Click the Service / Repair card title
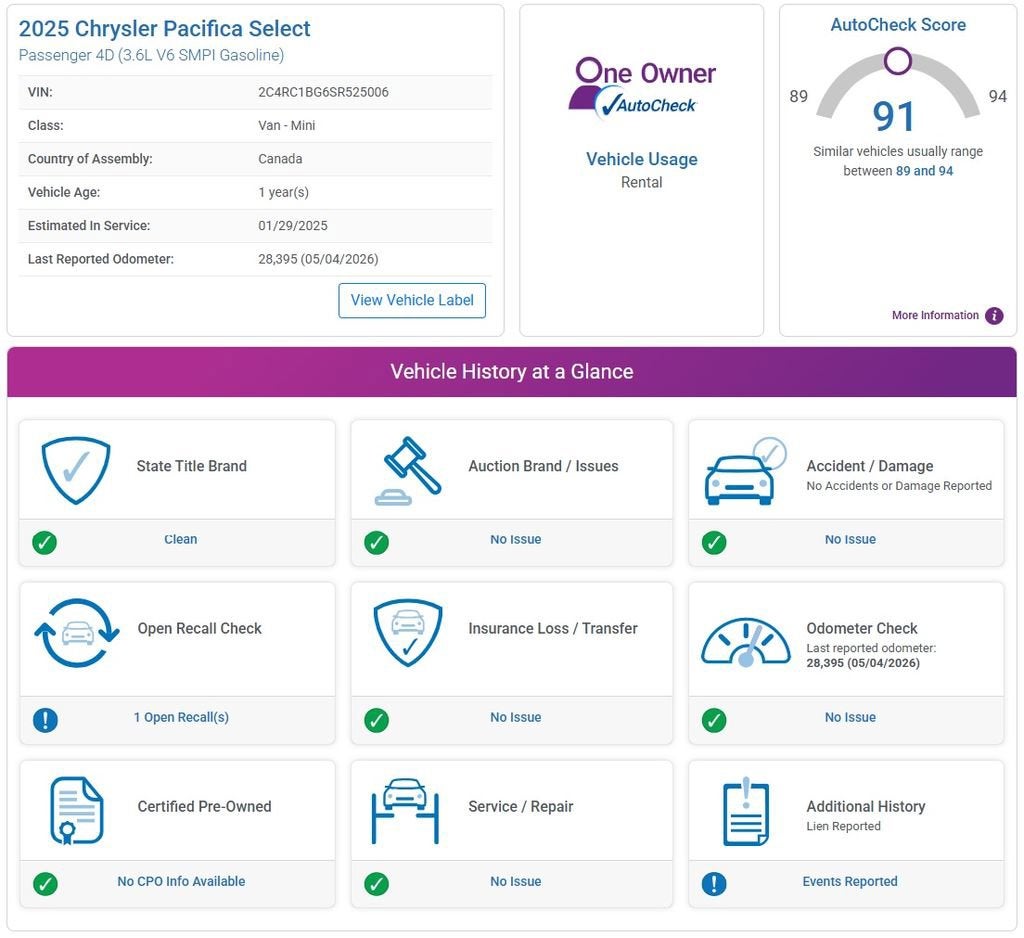Viewport: 1024px width, 938px height. pos(520,806)
